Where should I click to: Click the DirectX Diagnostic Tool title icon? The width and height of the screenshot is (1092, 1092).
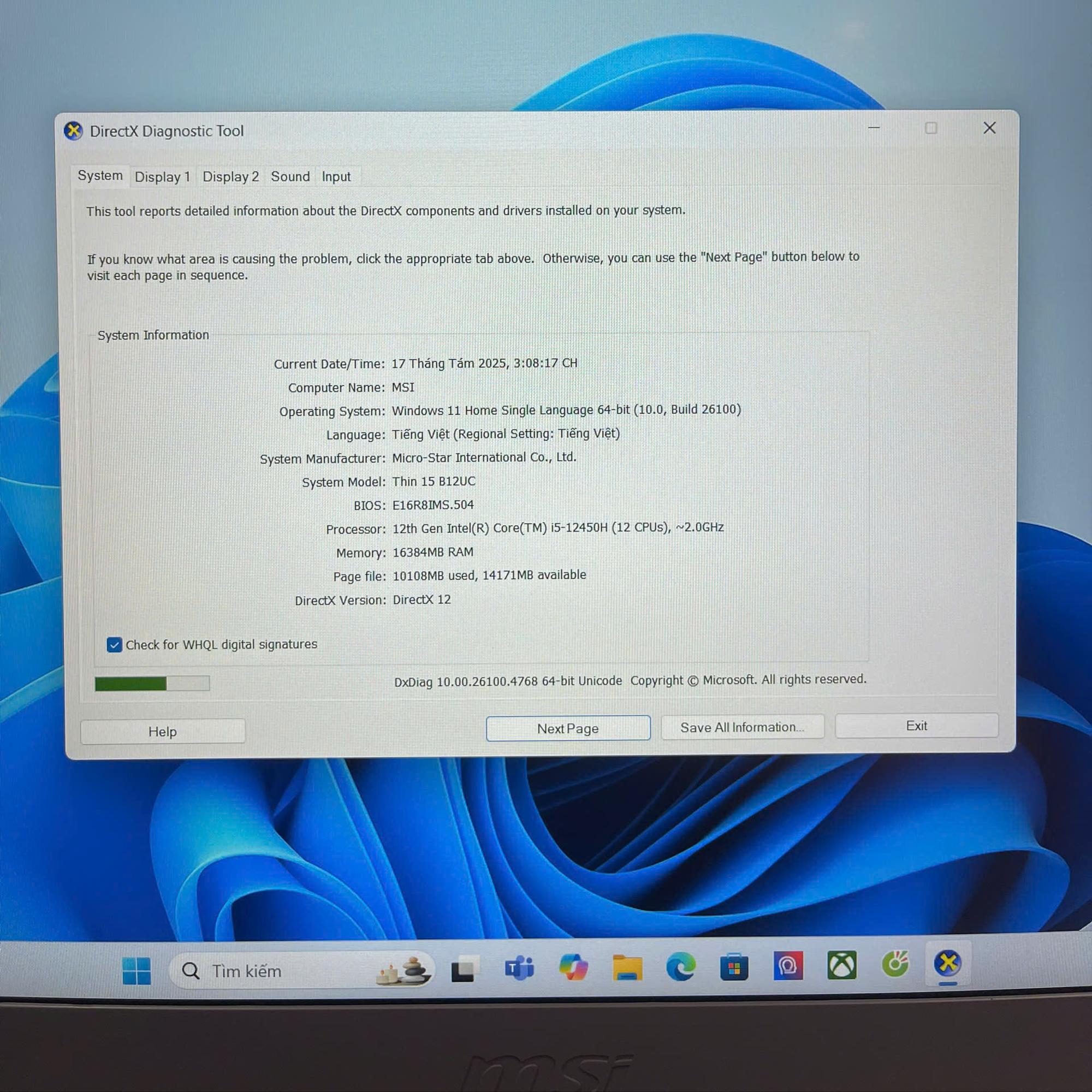pyautogui.click(x=74, y=131)
